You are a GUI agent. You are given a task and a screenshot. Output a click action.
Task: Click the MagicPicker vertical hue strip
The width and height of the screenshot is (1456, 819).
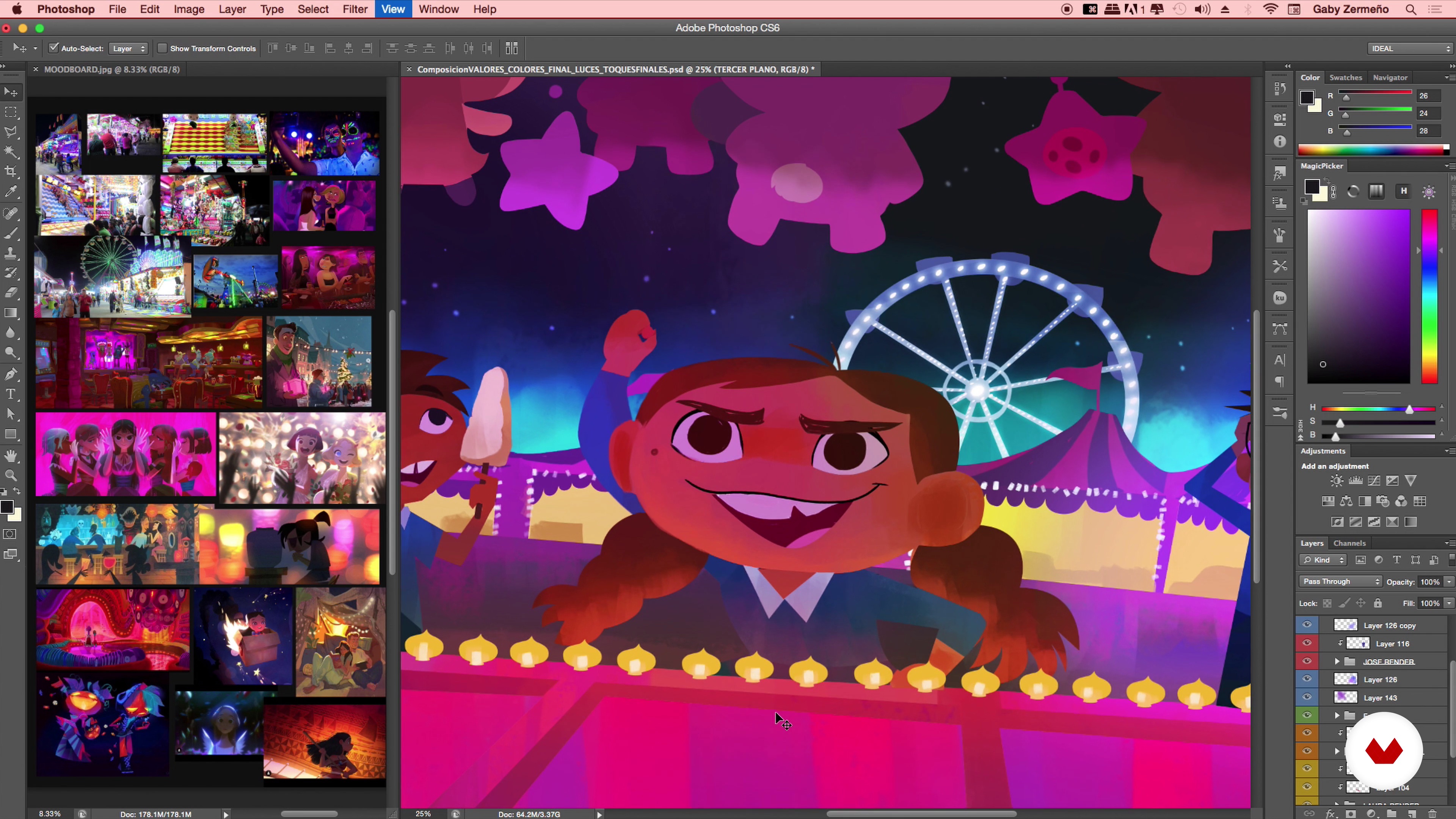click(x=1429, y=296)
